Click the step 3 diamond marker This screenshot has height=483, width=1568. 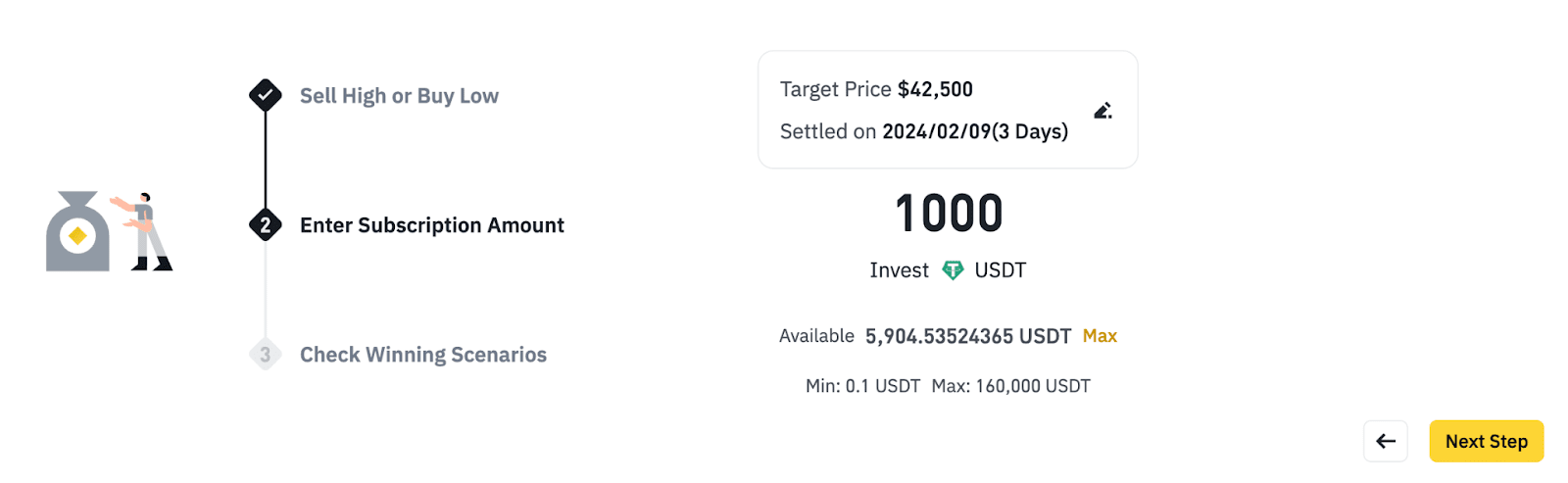[266, 355]
